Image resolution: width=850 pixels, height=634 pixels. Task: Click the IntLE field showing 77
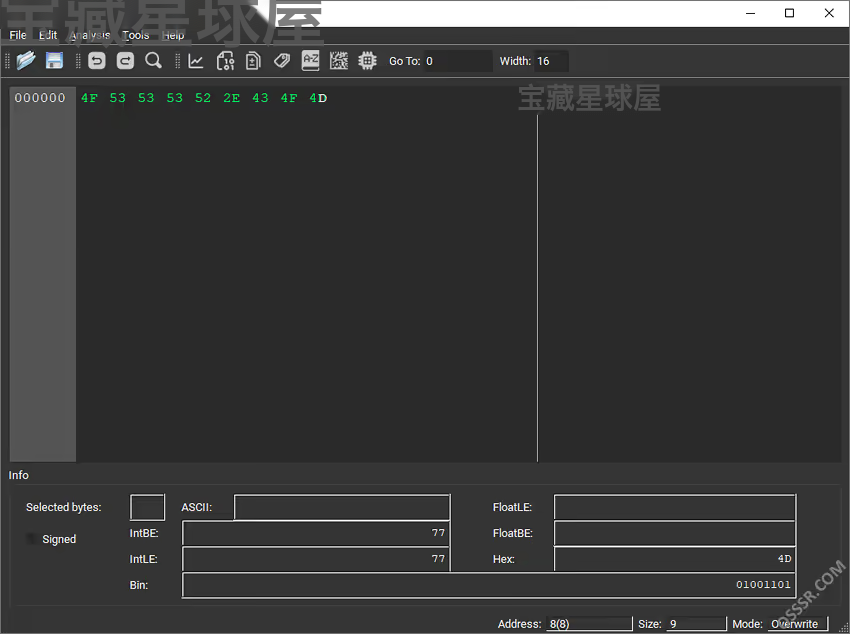click(x=316, y=559)
